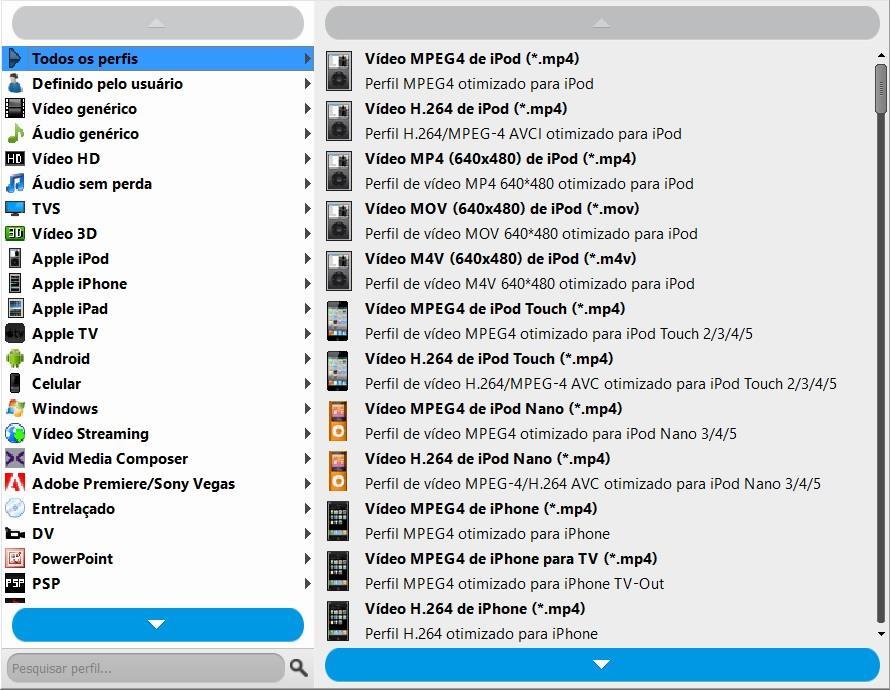890x690 pixels.
Task: Focus the 'Pesquisar perfil...' search field
Action: [x=145, y=668]
